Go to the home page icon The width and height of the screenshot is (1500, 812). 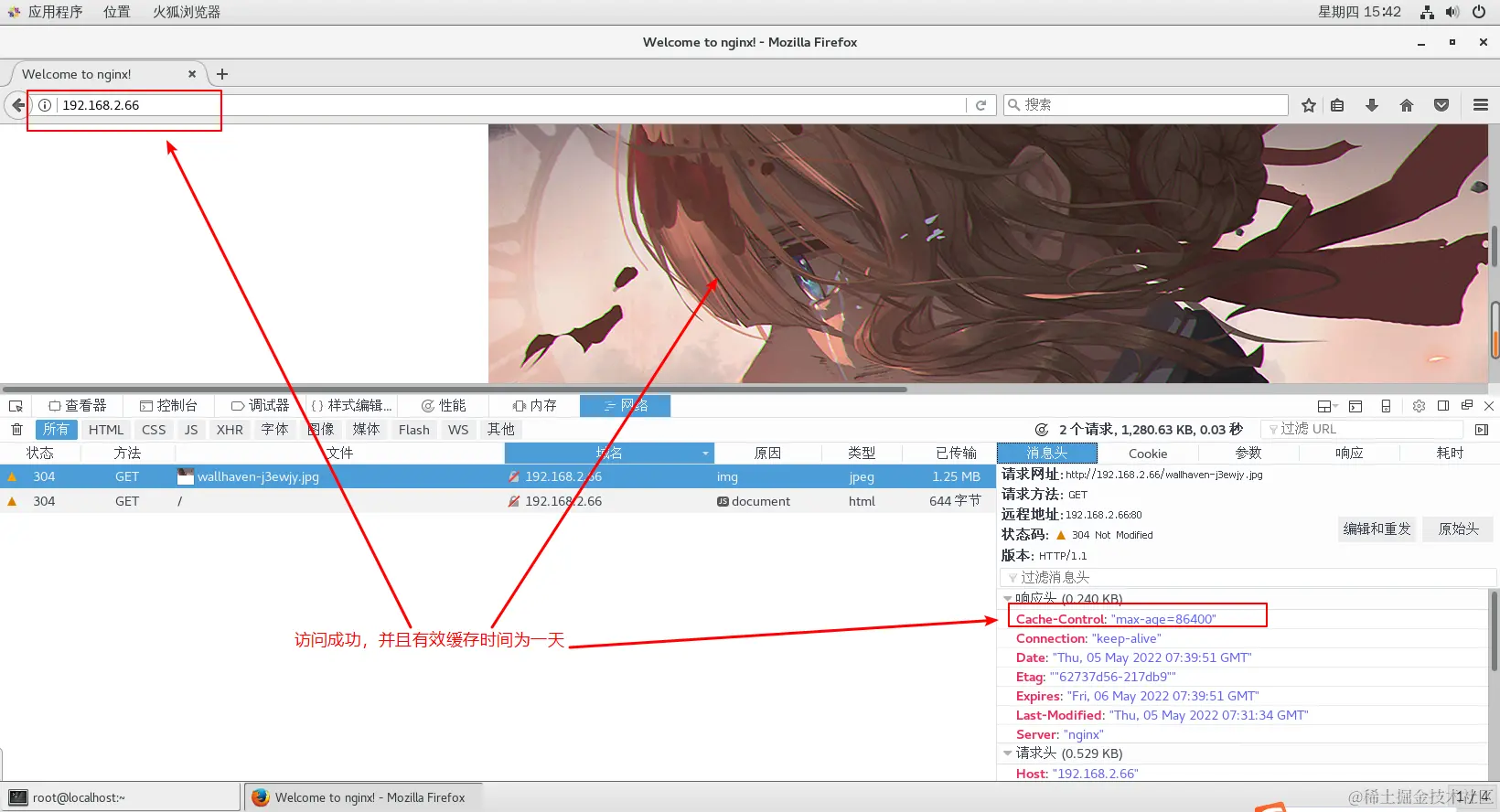point(1407,105)
